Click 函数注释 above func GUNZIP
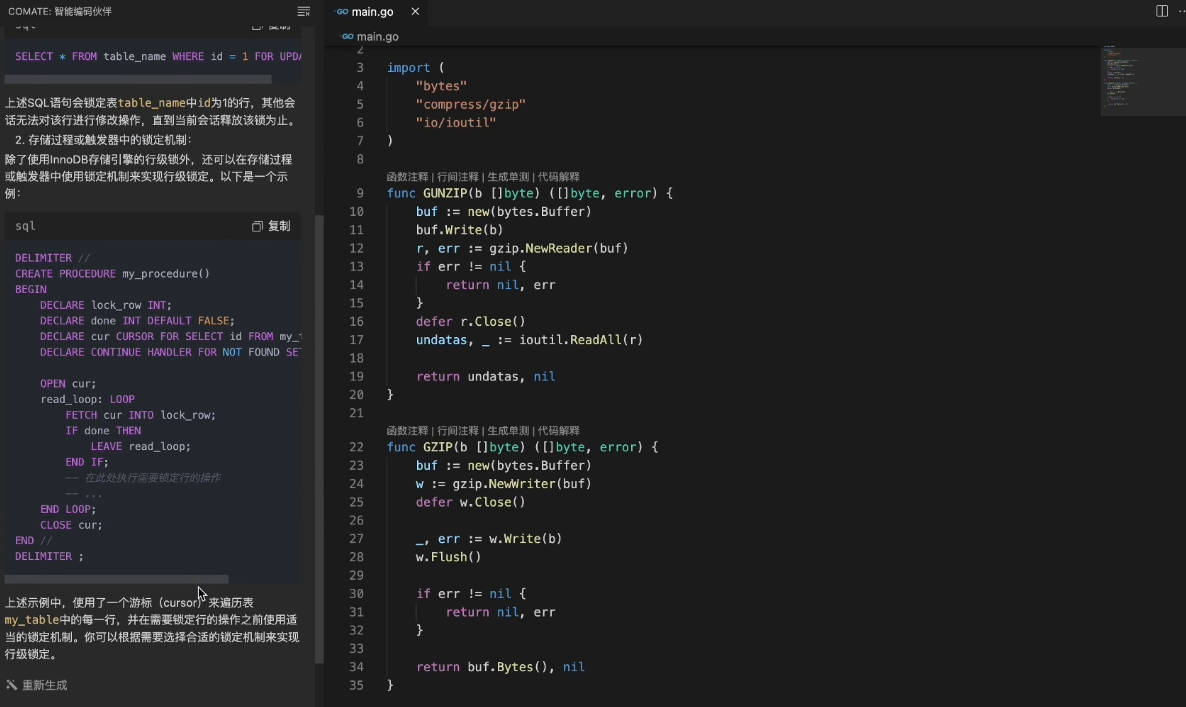The image size is (1186, 707). [x=407, y=176]
